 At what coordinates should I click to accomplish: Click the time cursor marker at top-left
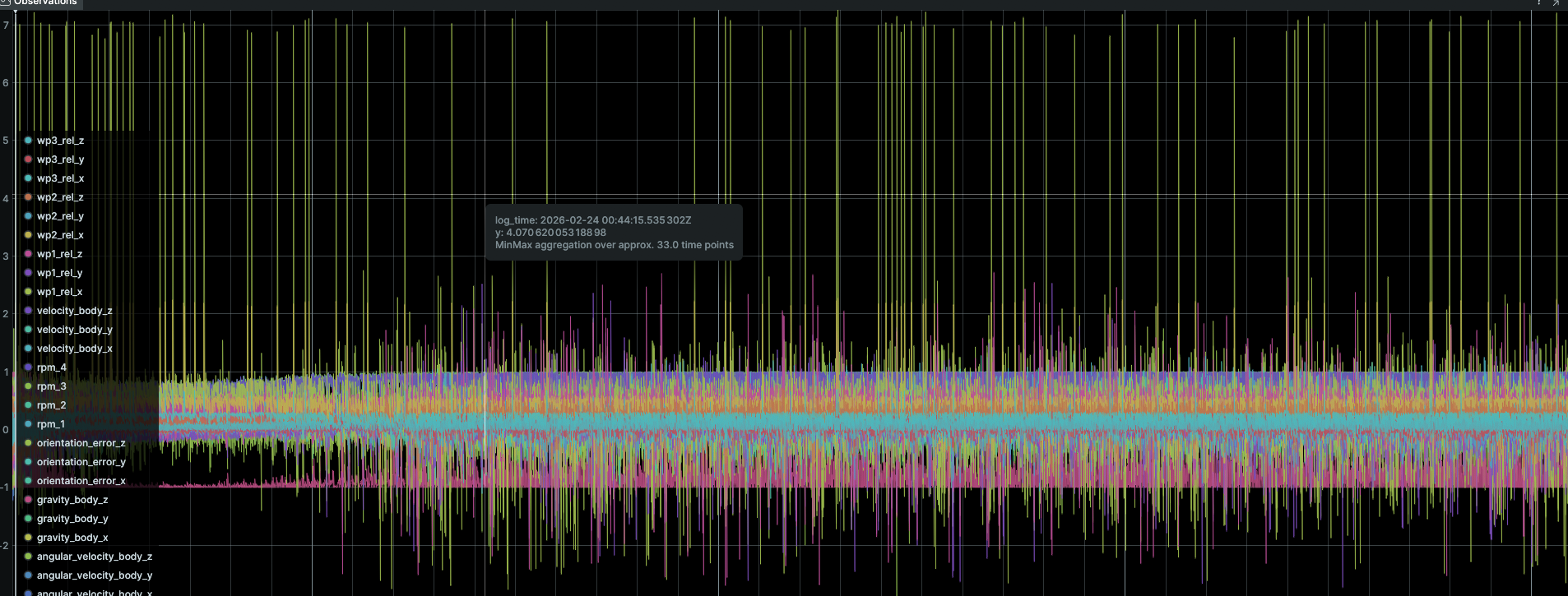15,12
